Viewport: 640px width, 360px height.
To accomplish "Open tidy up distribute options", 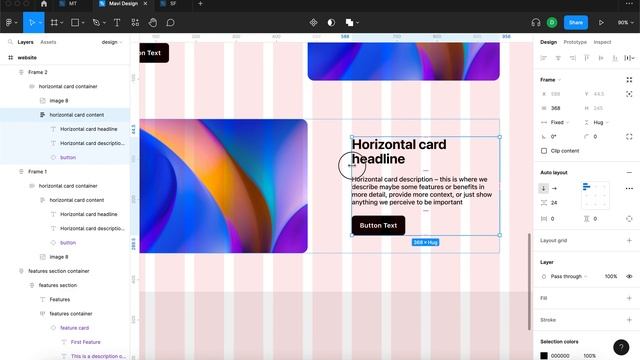I will [629, 58].
